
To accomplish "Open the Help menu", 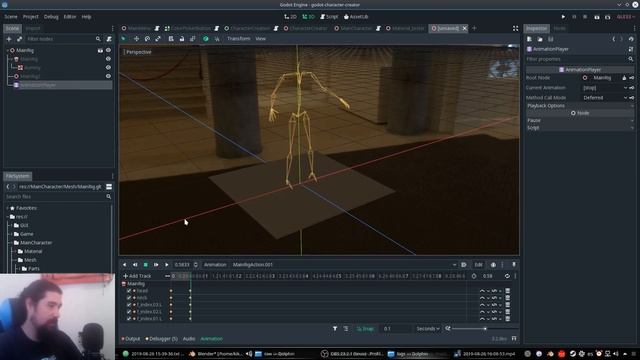I will 86,17.
